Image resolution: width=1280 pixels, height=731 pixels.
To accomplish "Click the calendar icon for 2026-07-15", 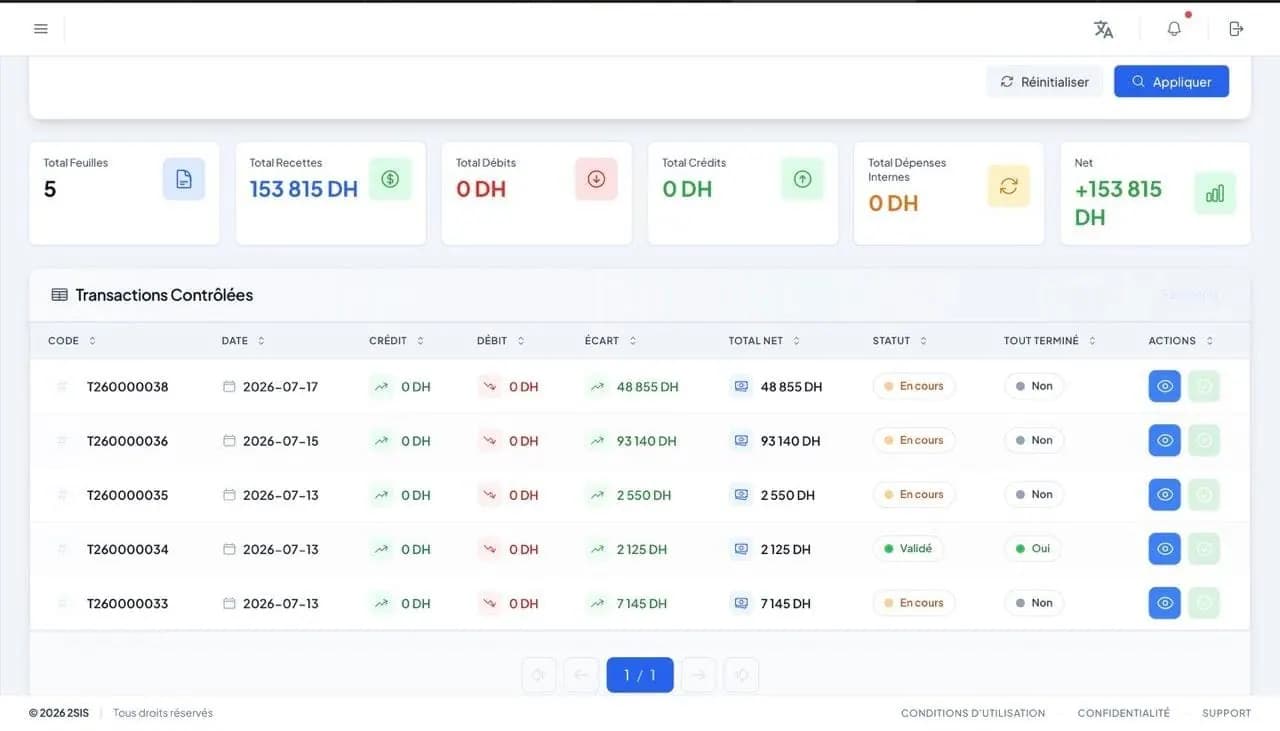I will 229,440.
